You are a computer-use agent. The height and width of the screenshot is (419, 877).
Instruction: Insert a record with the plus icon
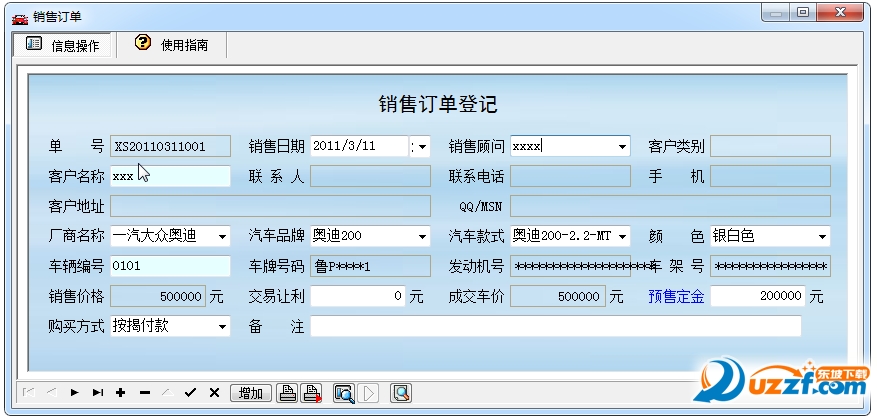click(x=120, y=393)
